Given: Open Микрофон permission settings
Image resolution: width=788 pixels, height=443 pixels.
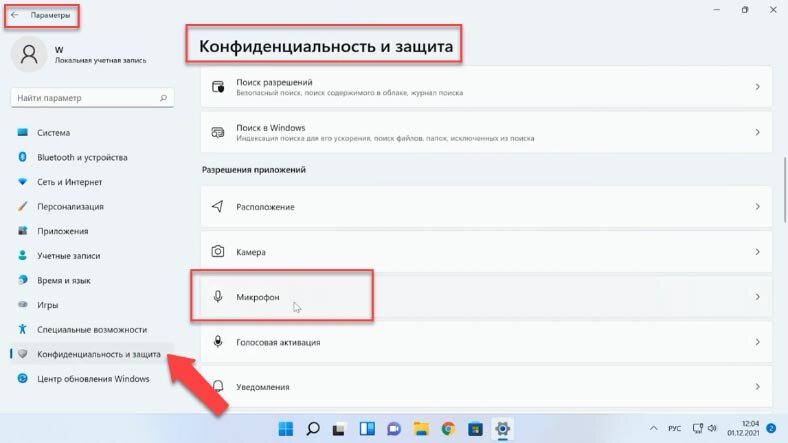Looking at the screenshot, I should click(x=486, y=297).
